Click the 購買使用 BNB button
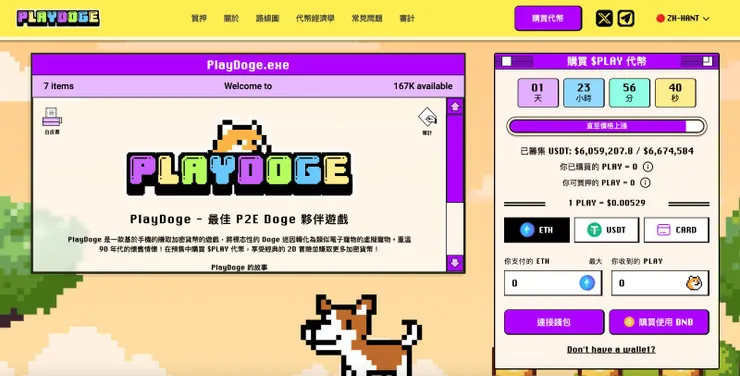Viewport: 740px width, 376px height. (x=659, y=322)
